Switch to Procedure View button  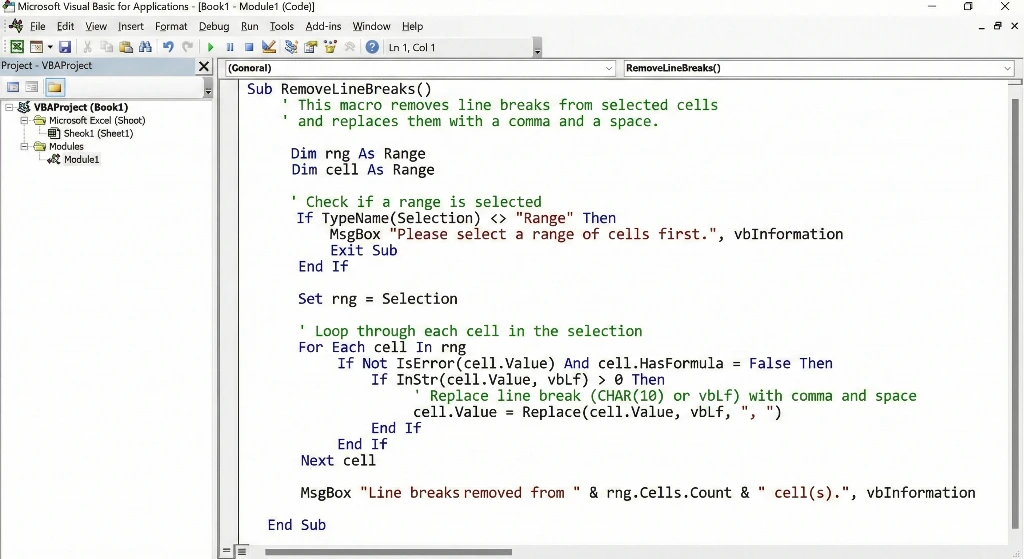click(x=227, y=551)
